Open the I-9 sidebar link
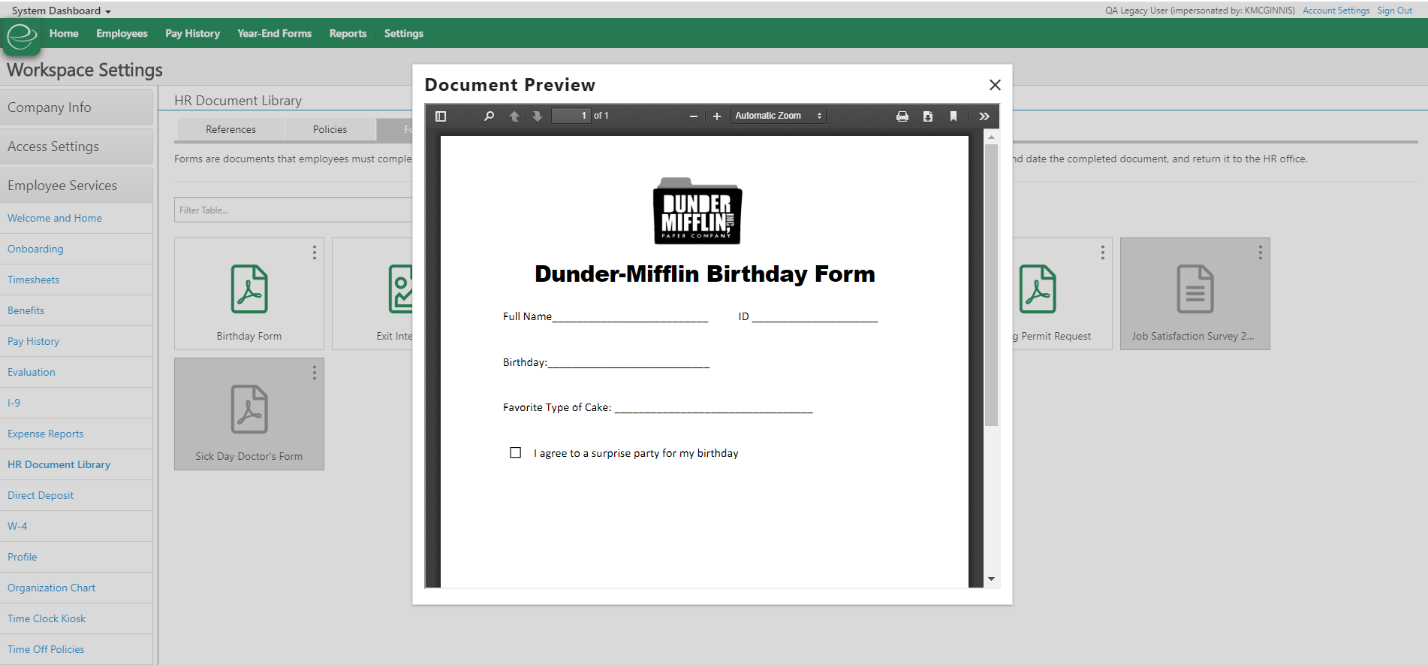 coord(14,403)
